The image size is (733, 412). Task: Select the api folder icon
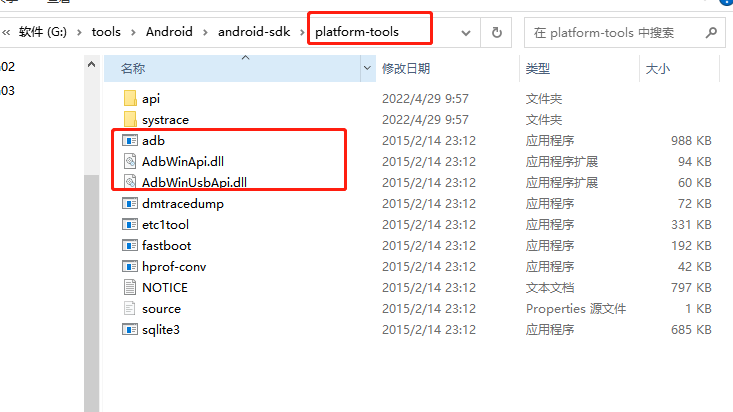(x=130, y=98)
